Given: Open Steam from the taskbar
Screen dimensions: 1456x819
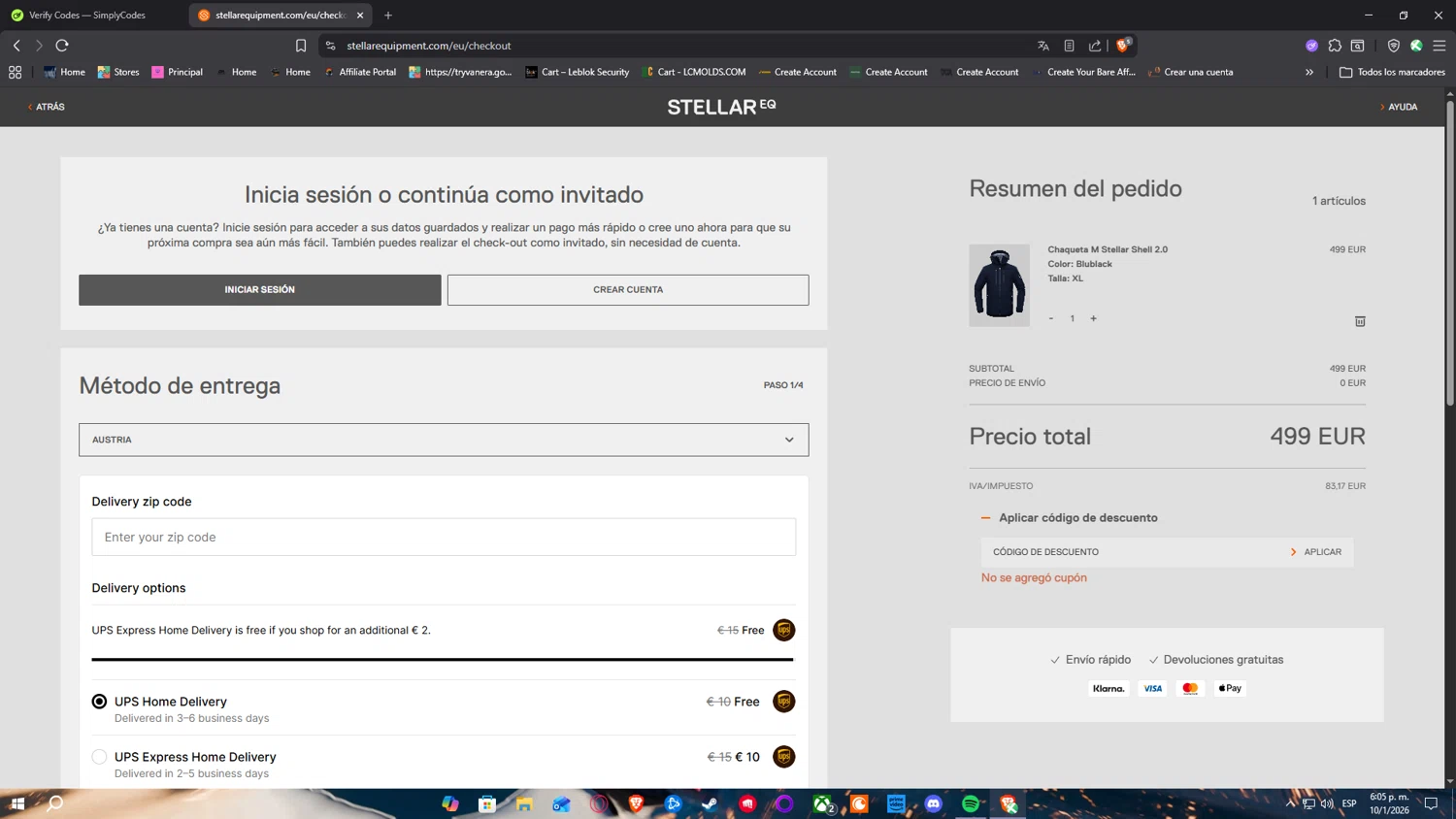Looking at the screenshot, I should coord(710,803).
